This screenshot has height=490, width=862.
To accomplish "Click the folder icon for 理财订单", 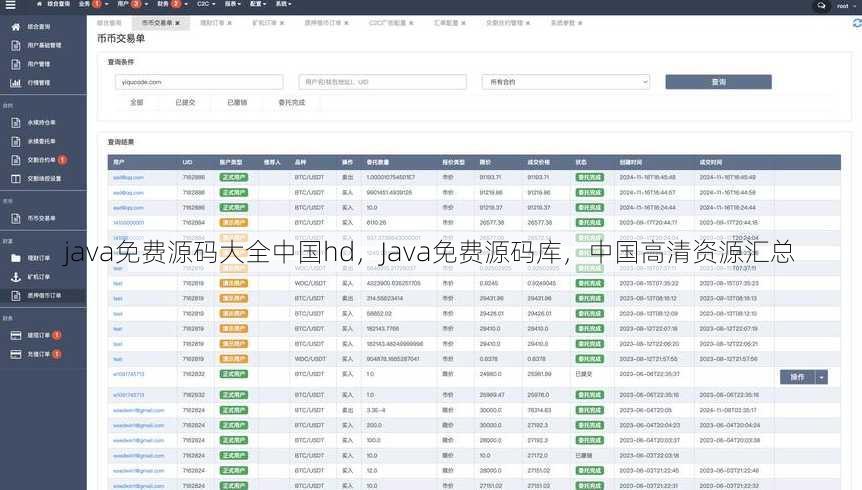I will point(16,258).
